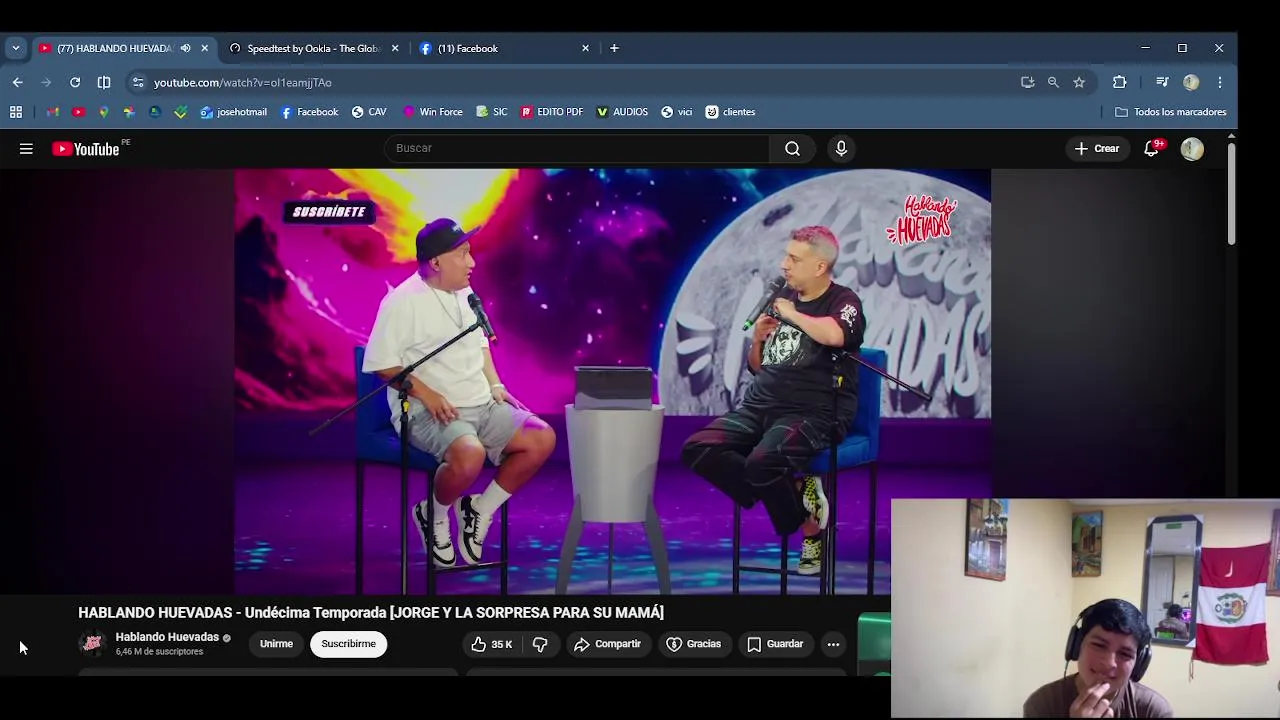Open Facebook bookmark in bookmarks bar
1280x720 pixels.
(309, 112)
